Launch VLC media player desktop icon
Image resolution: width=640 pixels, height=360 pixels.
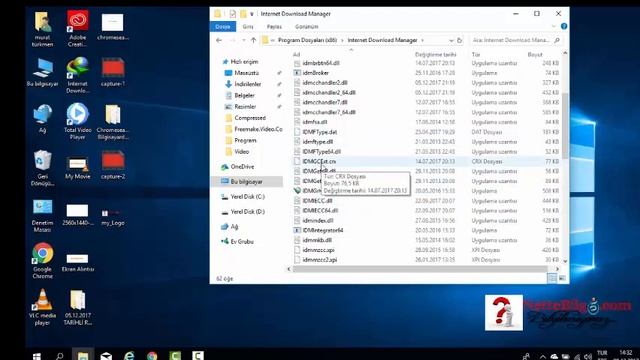[x=42, y=307]
